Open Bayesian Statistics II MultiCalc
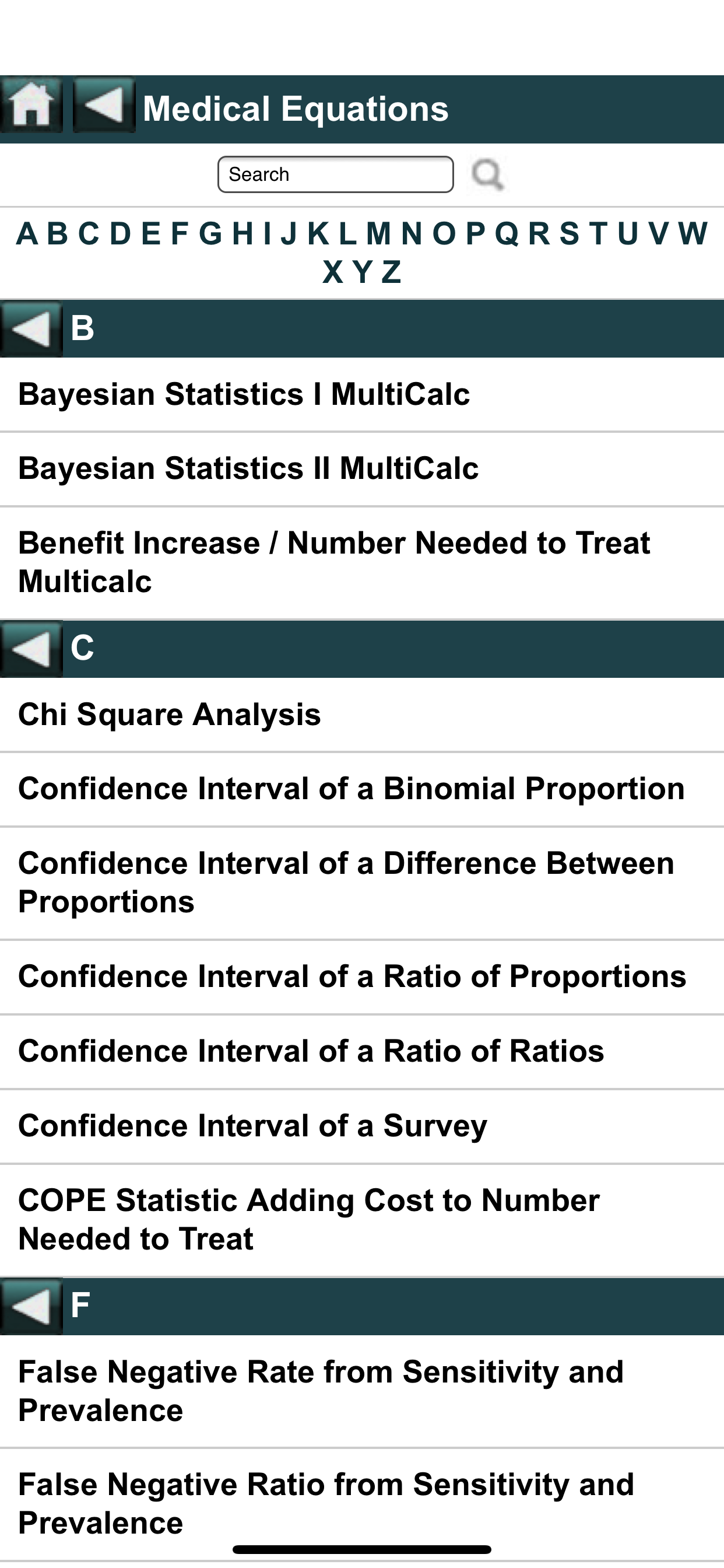 (x=248, y=468)
